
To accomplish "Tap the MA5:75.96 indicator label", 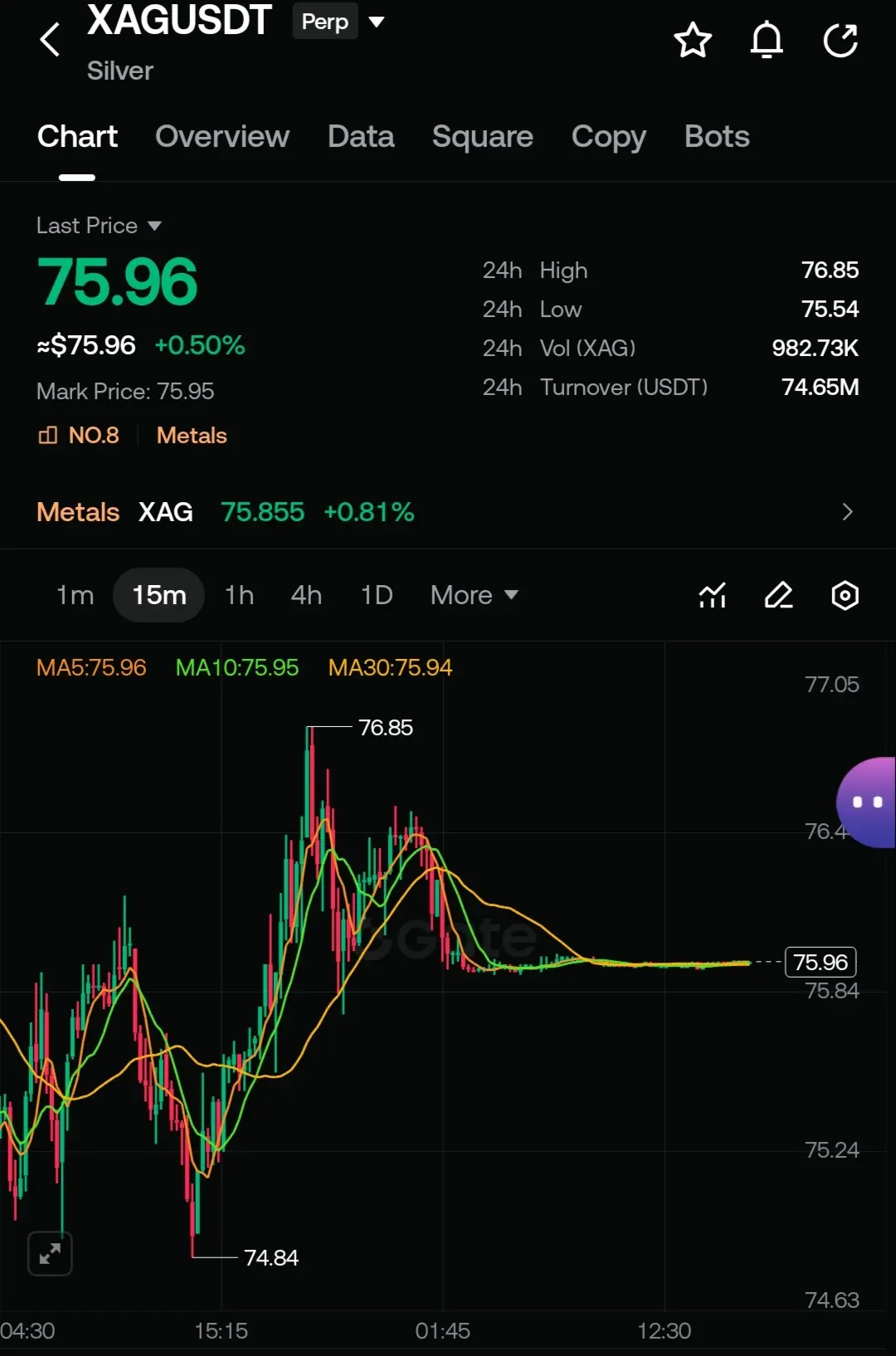I will (x=91, y=667).
